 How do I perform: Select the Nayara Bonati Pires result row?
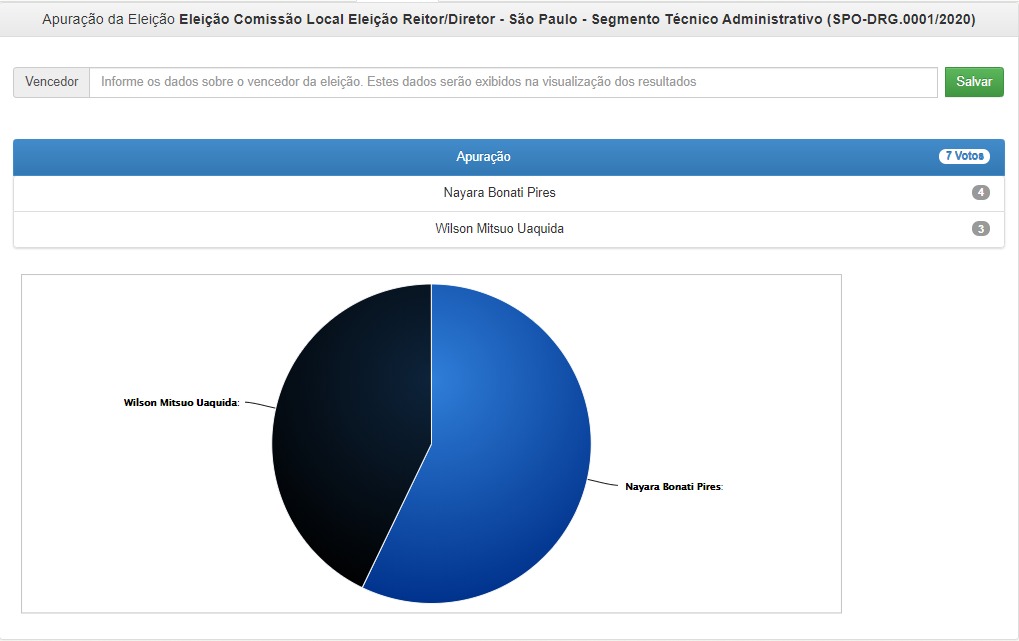pyautogui.click(x=509, y=193)
